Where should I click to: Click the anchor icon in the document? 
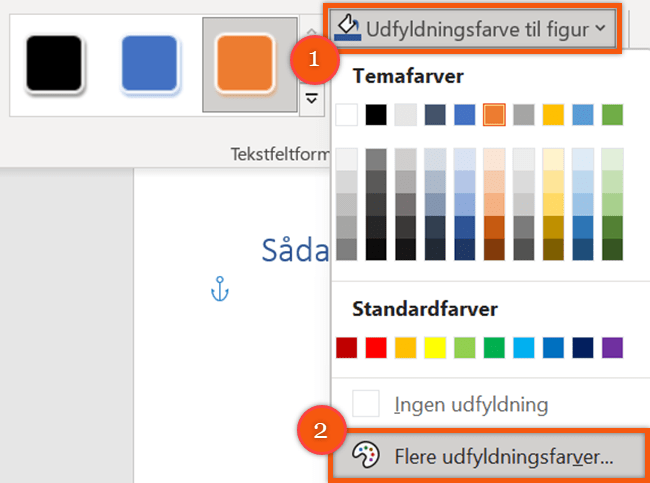tap(219, 291)
